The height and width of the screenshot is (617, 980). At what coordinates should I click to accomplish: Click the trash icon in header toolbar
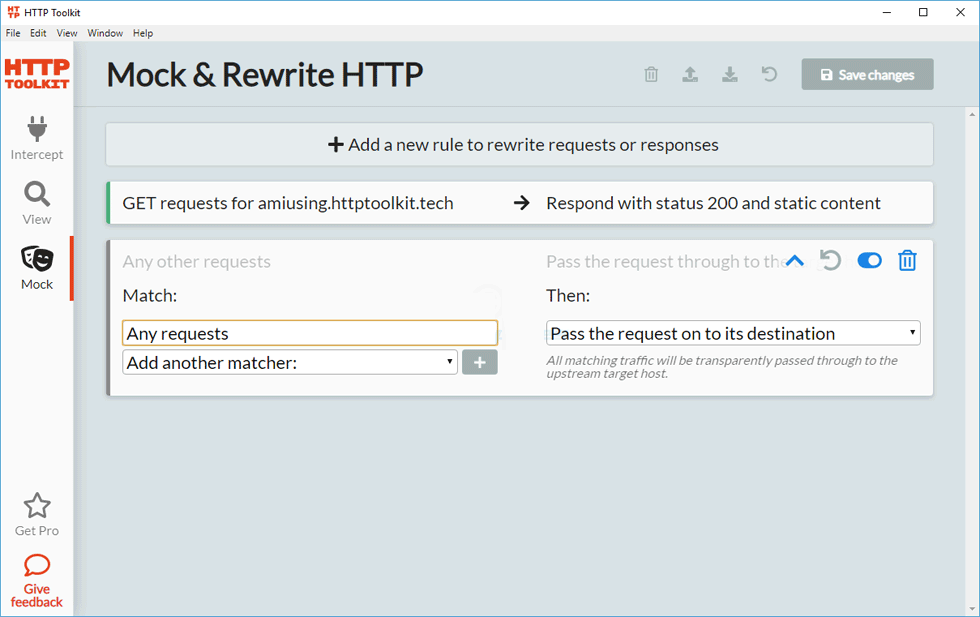(651, 75)
